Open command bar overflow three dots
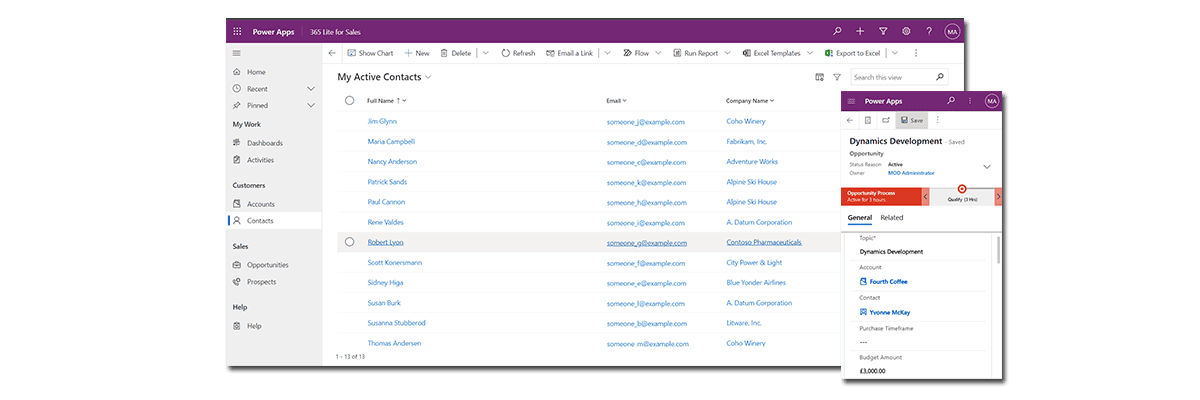The height and width of the screenshot is (400, 1200). [916, 53]
